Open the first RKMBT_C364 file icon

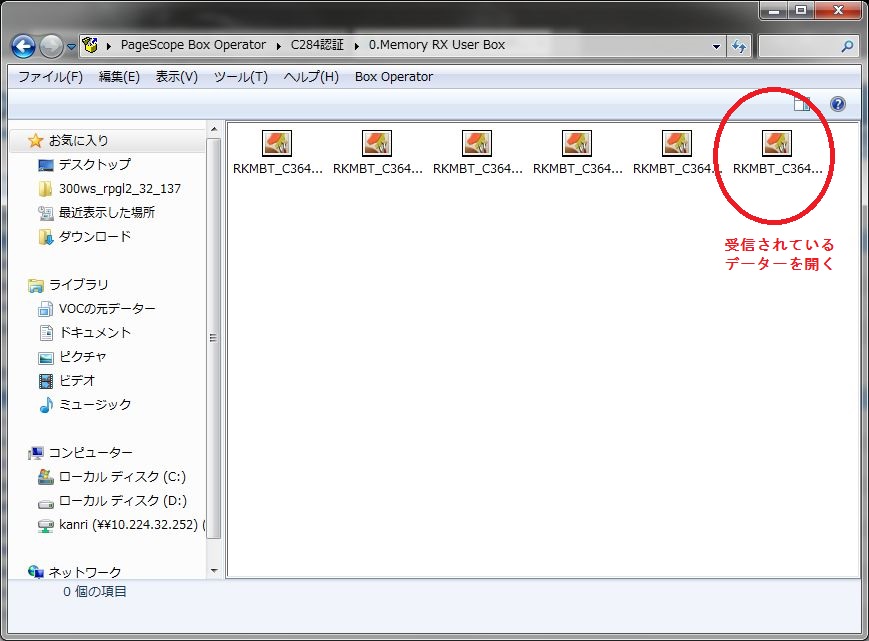277,144
